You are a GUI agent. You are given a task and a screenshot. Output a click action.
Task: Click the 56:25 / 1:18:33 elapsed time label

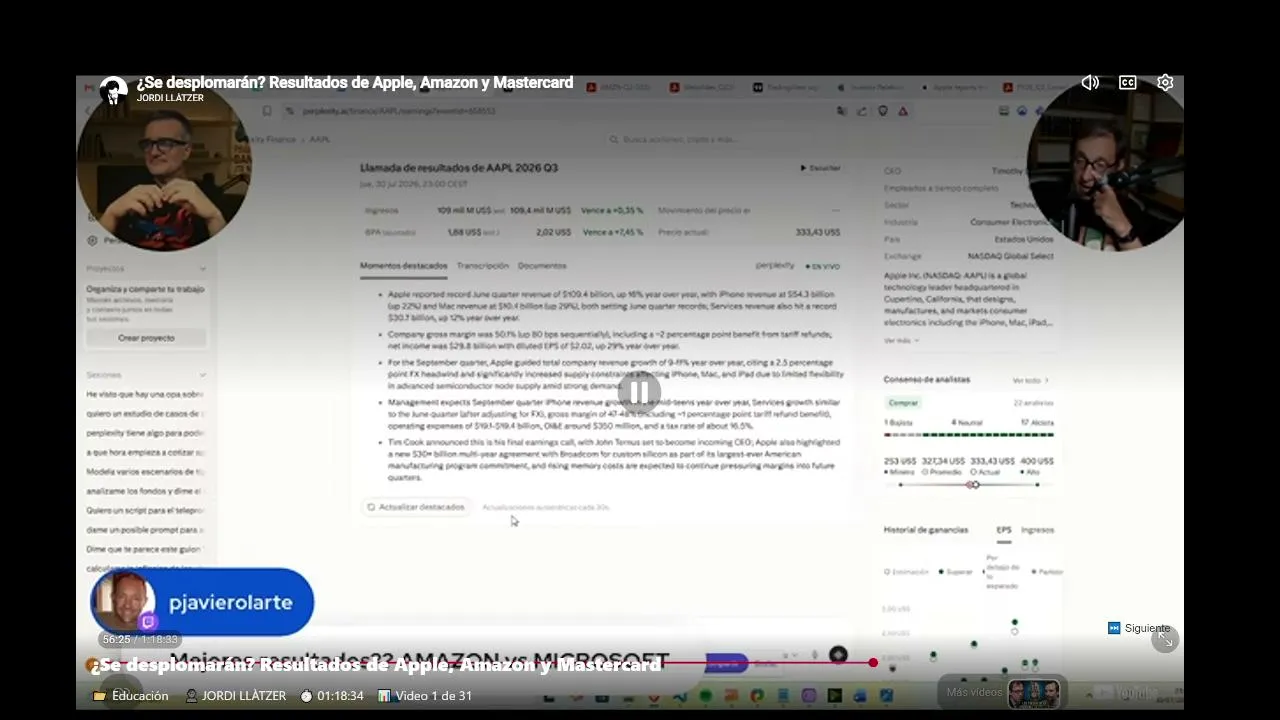pyautogui.click(x=140, y=639)
